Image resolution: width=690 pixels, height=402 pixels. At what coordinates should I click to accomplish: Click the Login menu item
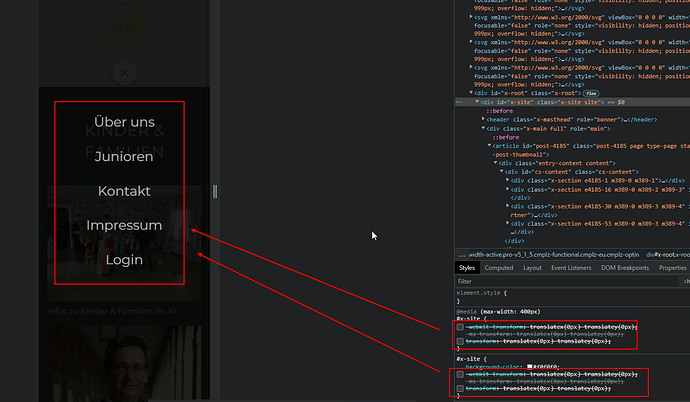[x=124, y=260]
